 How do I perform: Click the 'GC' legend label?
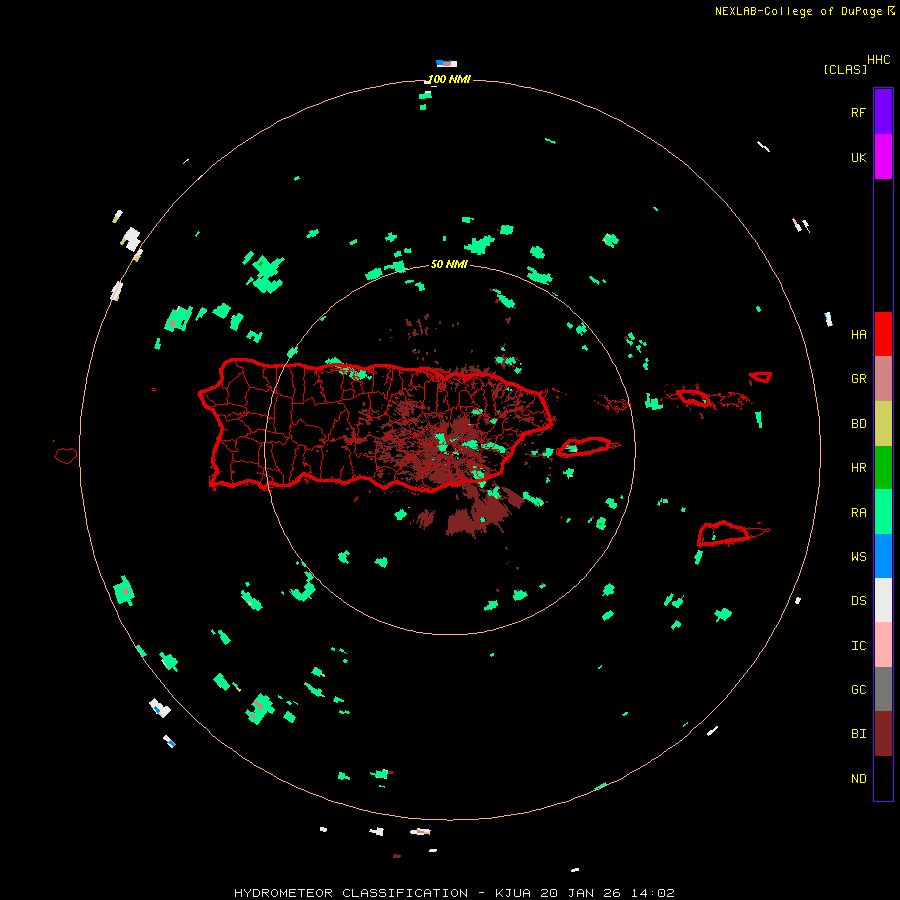pyautogui.click(x=858, y=690)
